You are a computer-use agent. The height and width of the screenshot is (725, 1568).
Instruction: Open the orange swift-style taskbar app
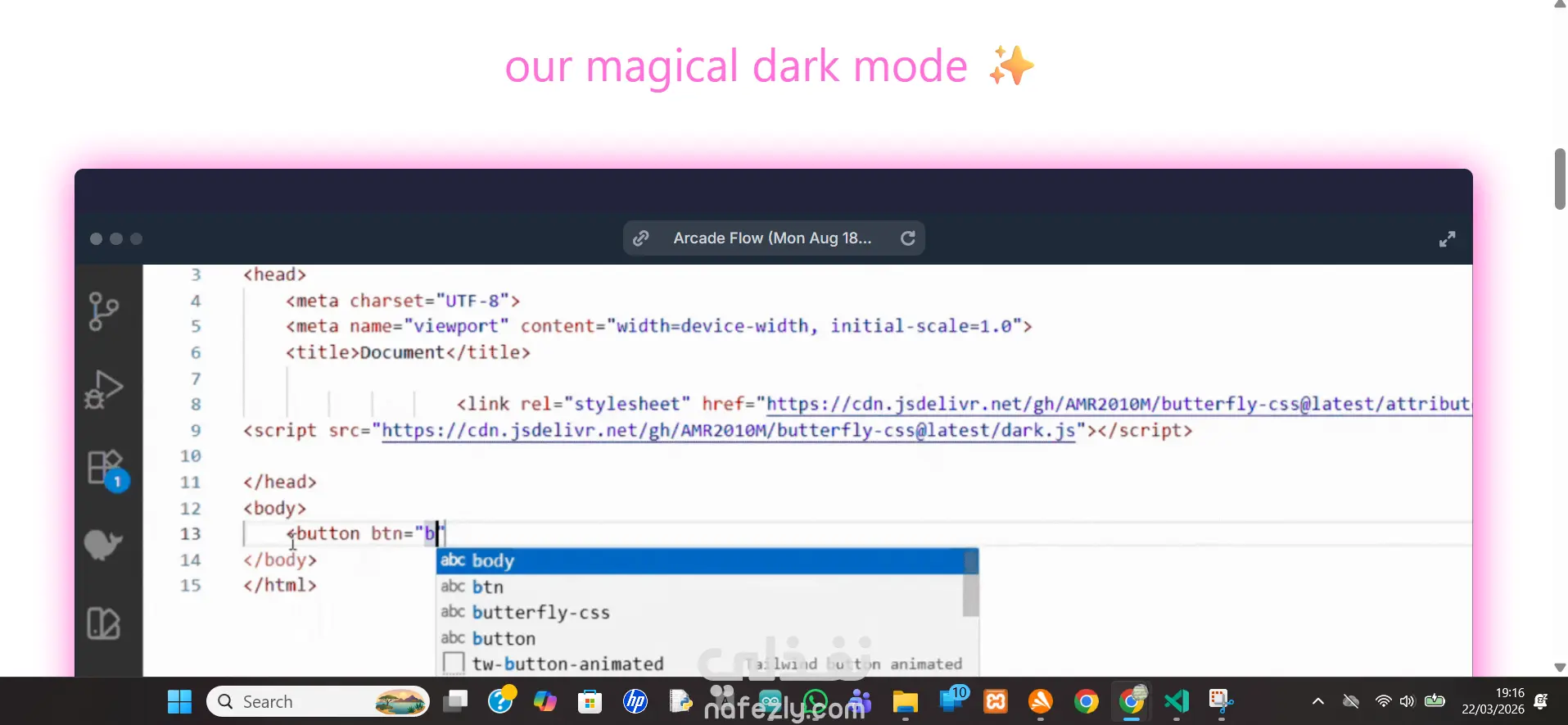point(1041,702)
